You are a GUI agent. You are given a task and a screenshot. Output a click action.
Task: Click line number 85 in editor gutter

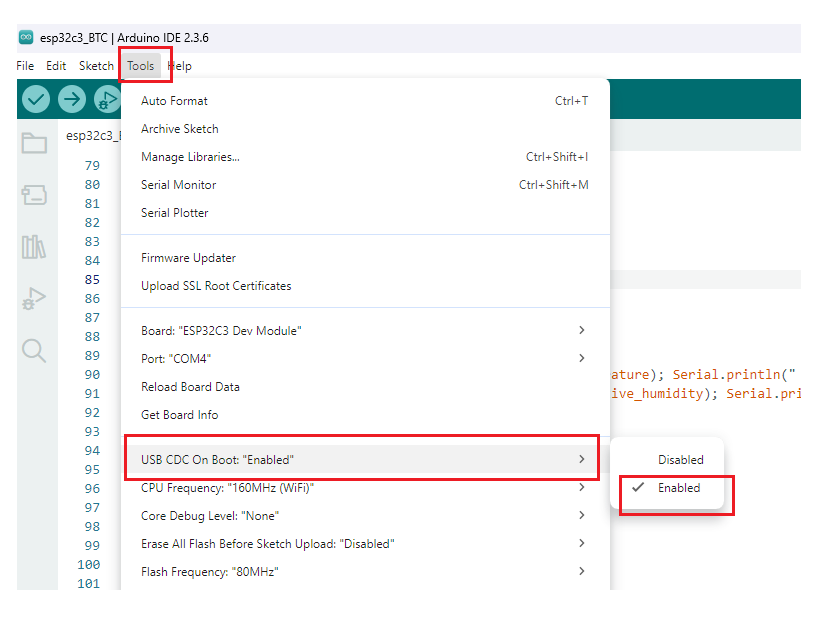[92, 280]
